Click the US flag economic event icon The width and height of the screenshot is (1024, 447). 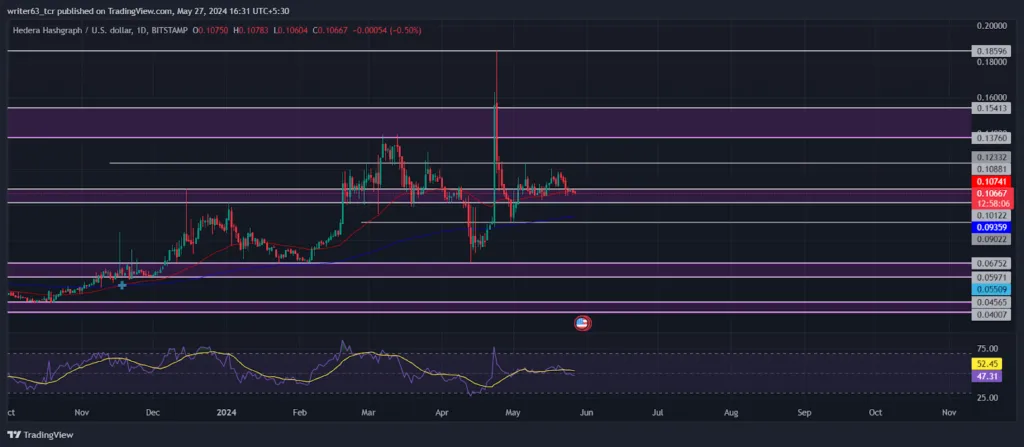point(583,323)
